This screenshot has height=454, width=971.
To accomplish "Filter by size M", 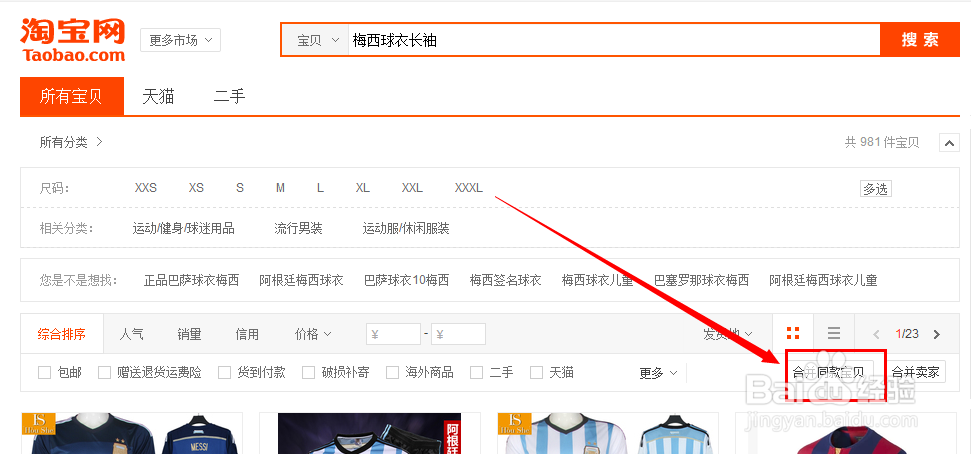I will pos(281,188).
